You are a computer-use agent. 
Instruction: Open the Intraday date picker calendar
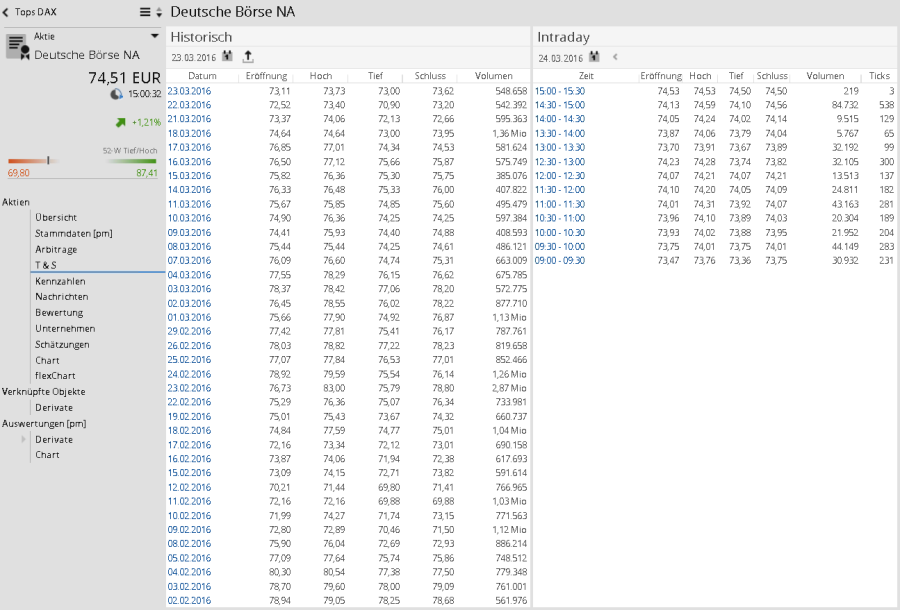click(x=594, y=57)
